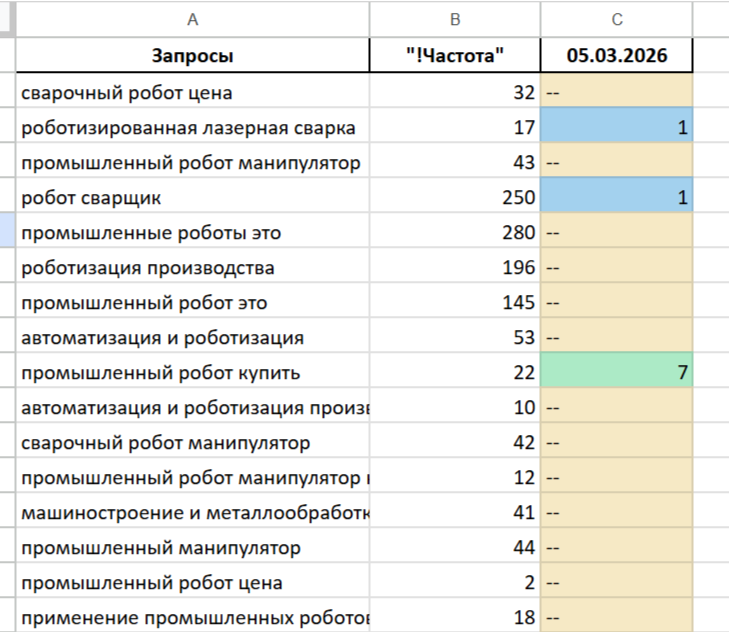729x632 pixels.
Task: Click frequency value 42
Action: pyautogui.click(x=524, y=443)
